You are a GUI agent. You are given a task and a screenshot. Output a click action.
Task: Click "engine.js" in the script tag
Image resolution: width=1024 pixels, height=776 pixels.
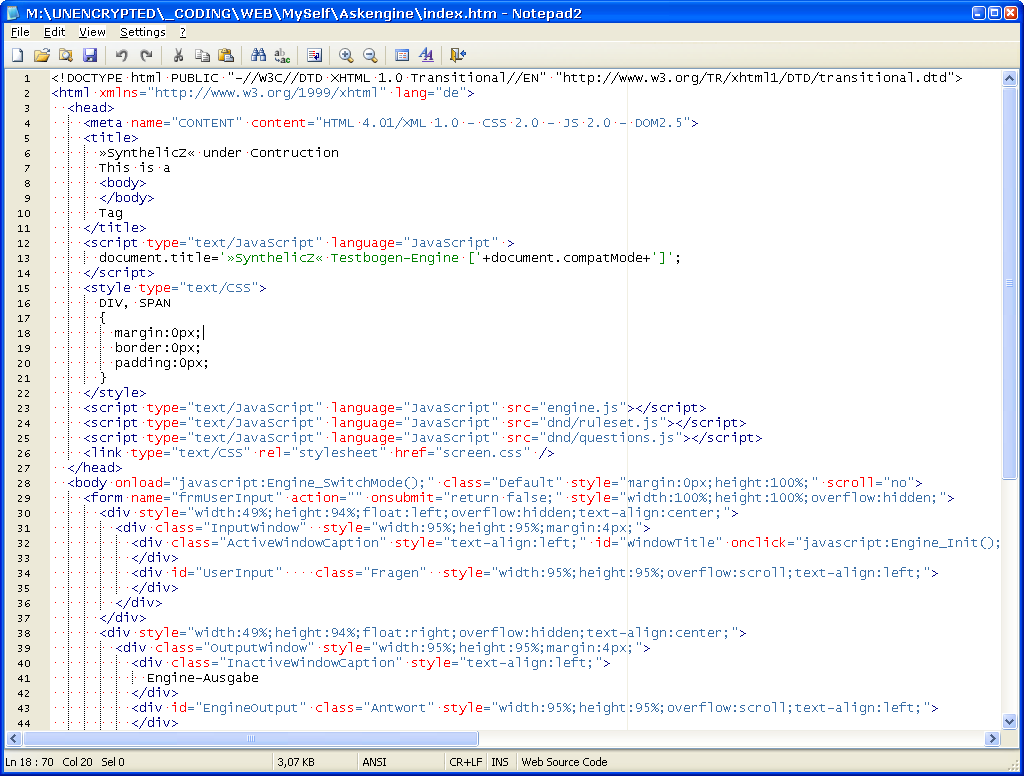[x=583, y=408]
